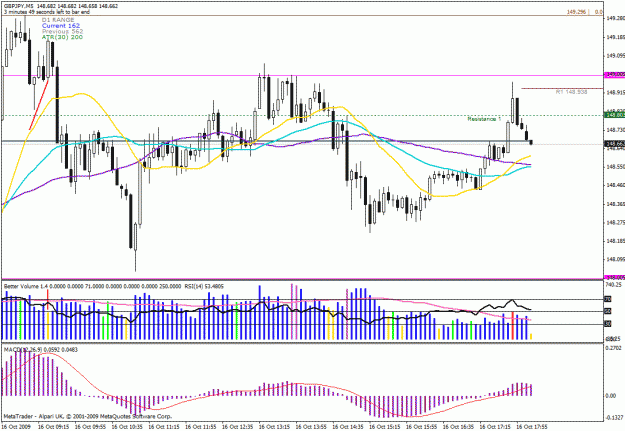The width and height of the screenshot is (625, 431).
Task: Click the 'R1 148.938' pivot label
Action: (571, 92)
